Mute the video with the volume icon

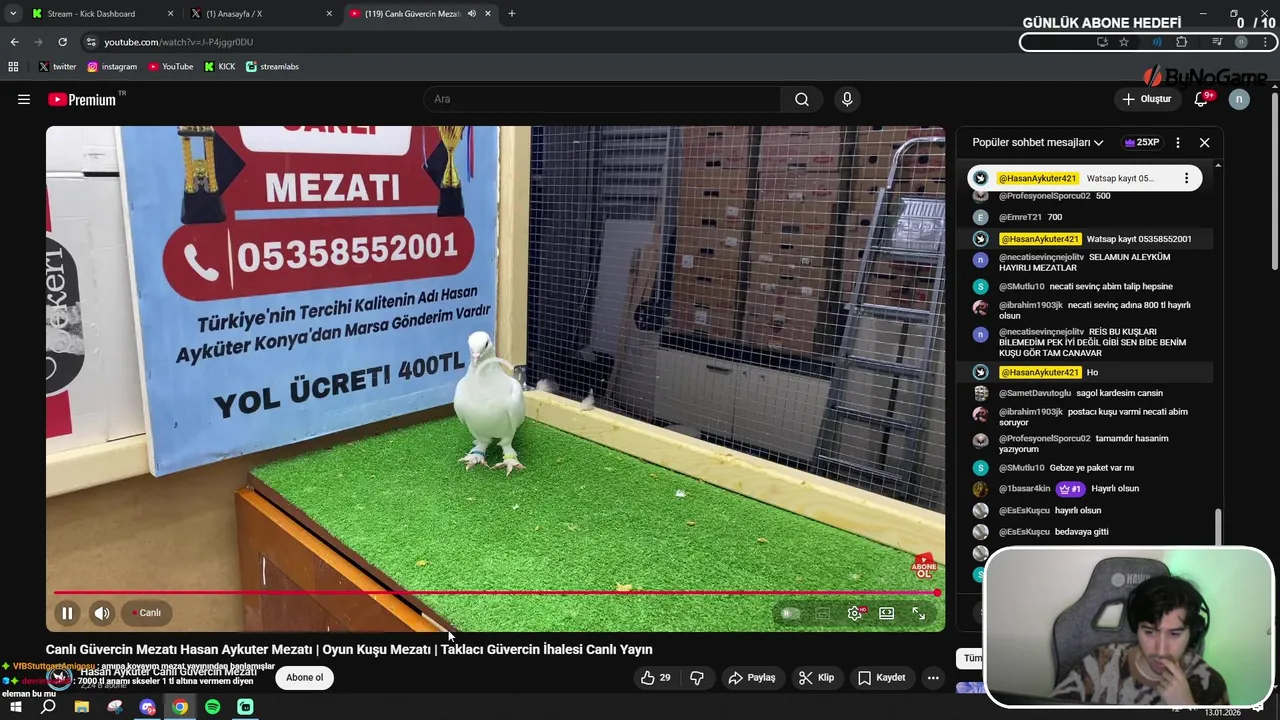[x=102, y=613]
